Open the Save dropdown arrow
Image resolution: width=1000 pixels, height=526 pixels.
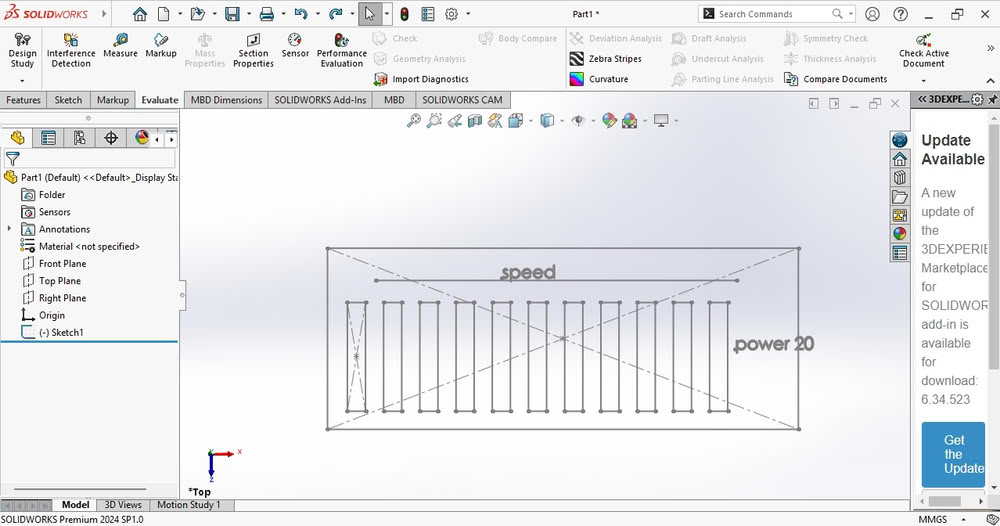coord(249,14)
